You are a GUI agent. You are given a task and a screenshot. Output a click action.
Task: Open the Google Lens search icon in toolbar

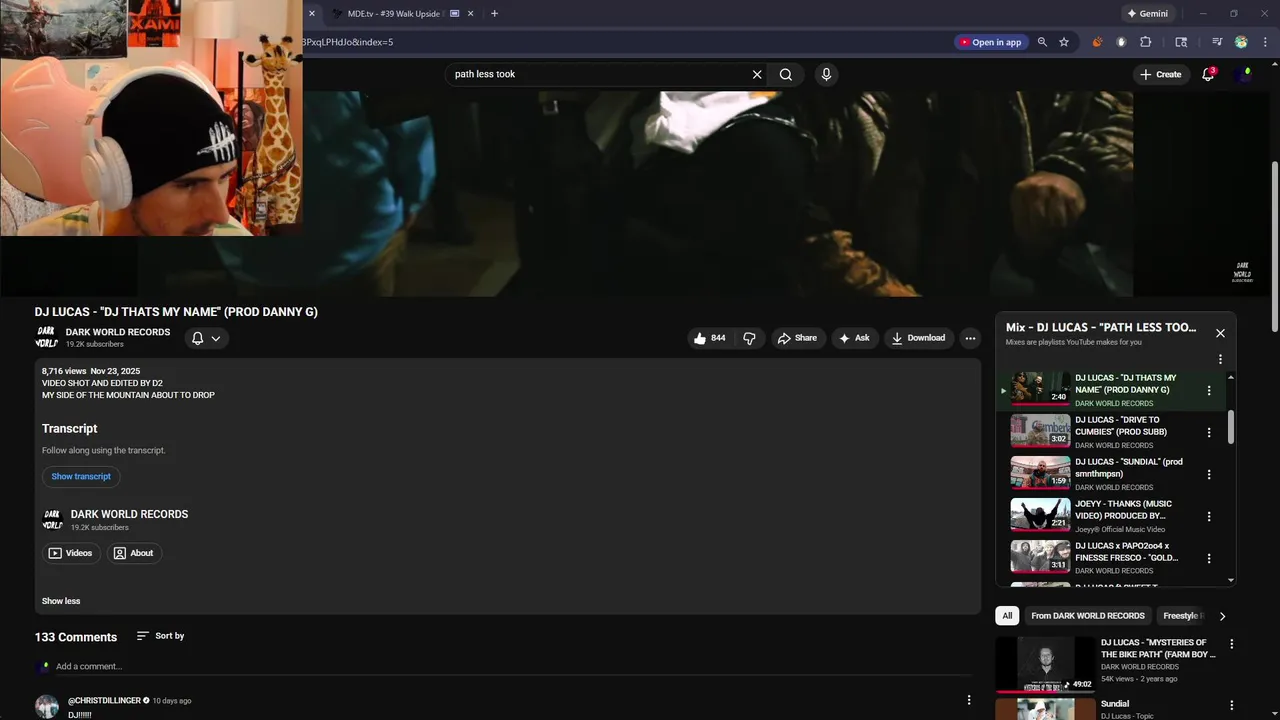(1181, 42)
